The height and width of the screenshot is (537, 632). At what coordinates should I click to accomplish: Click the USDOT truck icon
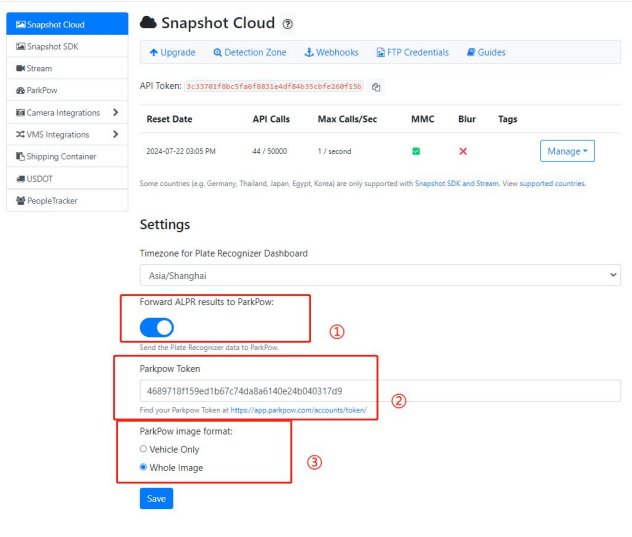click(x=21, y=179)
